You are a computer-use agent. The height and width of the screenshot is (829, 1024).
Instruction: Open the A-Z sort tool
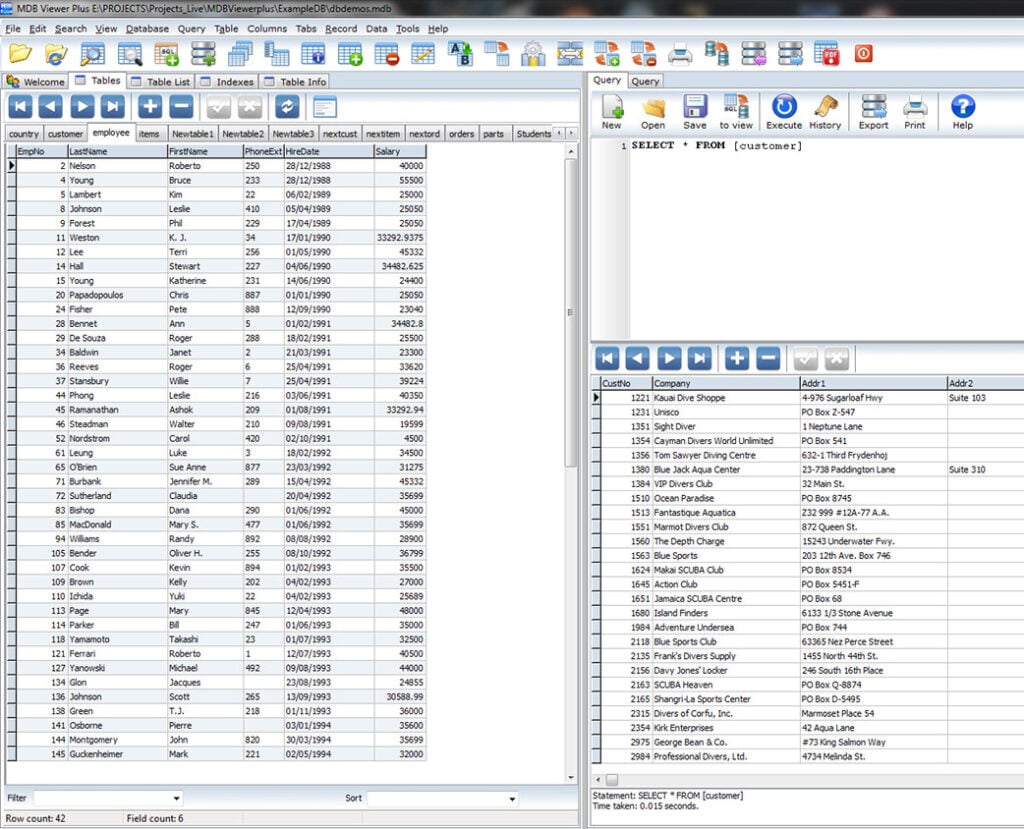[x=462, y=53]
